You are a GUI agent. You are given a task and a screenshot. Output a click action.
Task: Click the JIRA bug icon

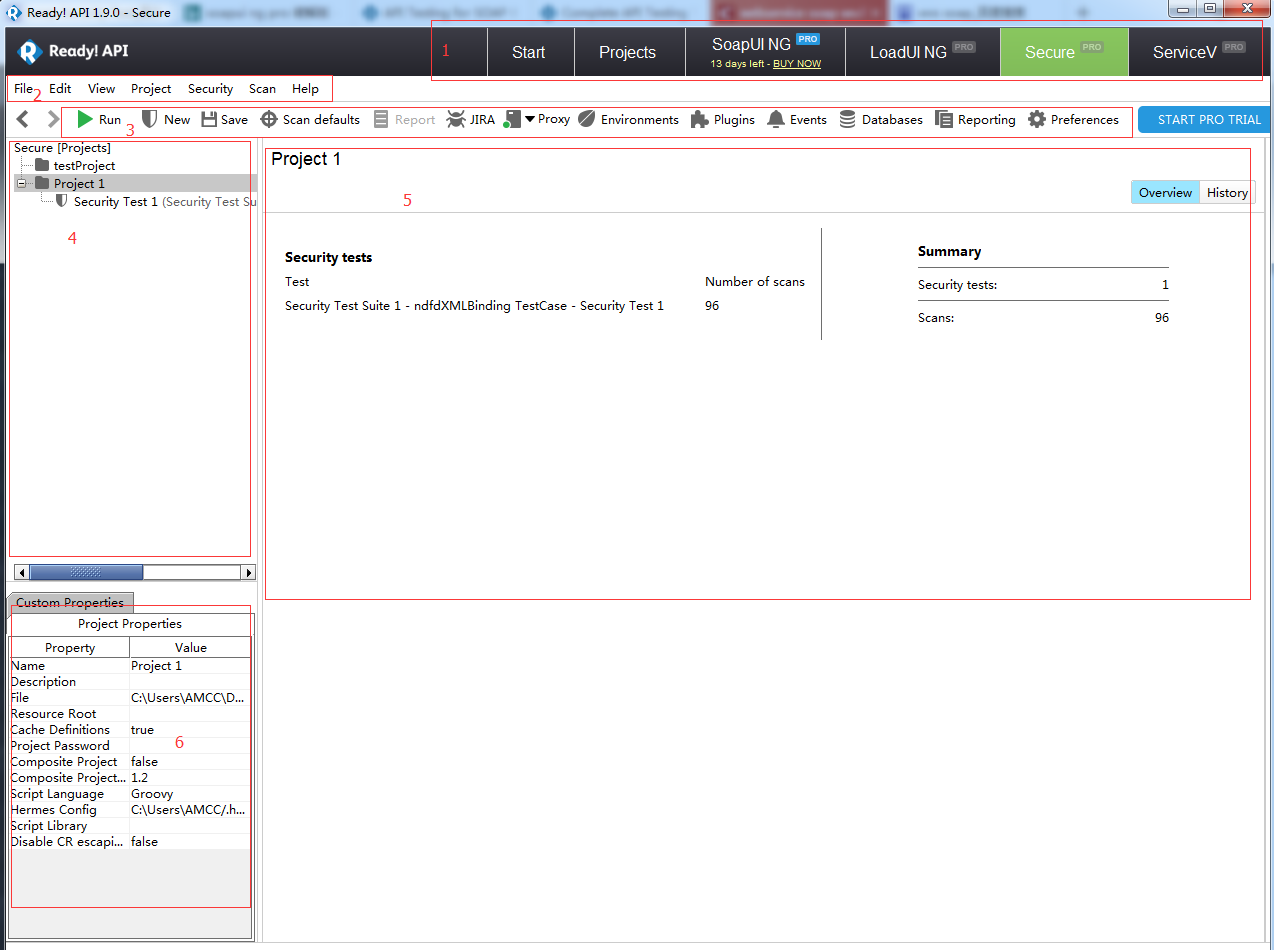456,119
